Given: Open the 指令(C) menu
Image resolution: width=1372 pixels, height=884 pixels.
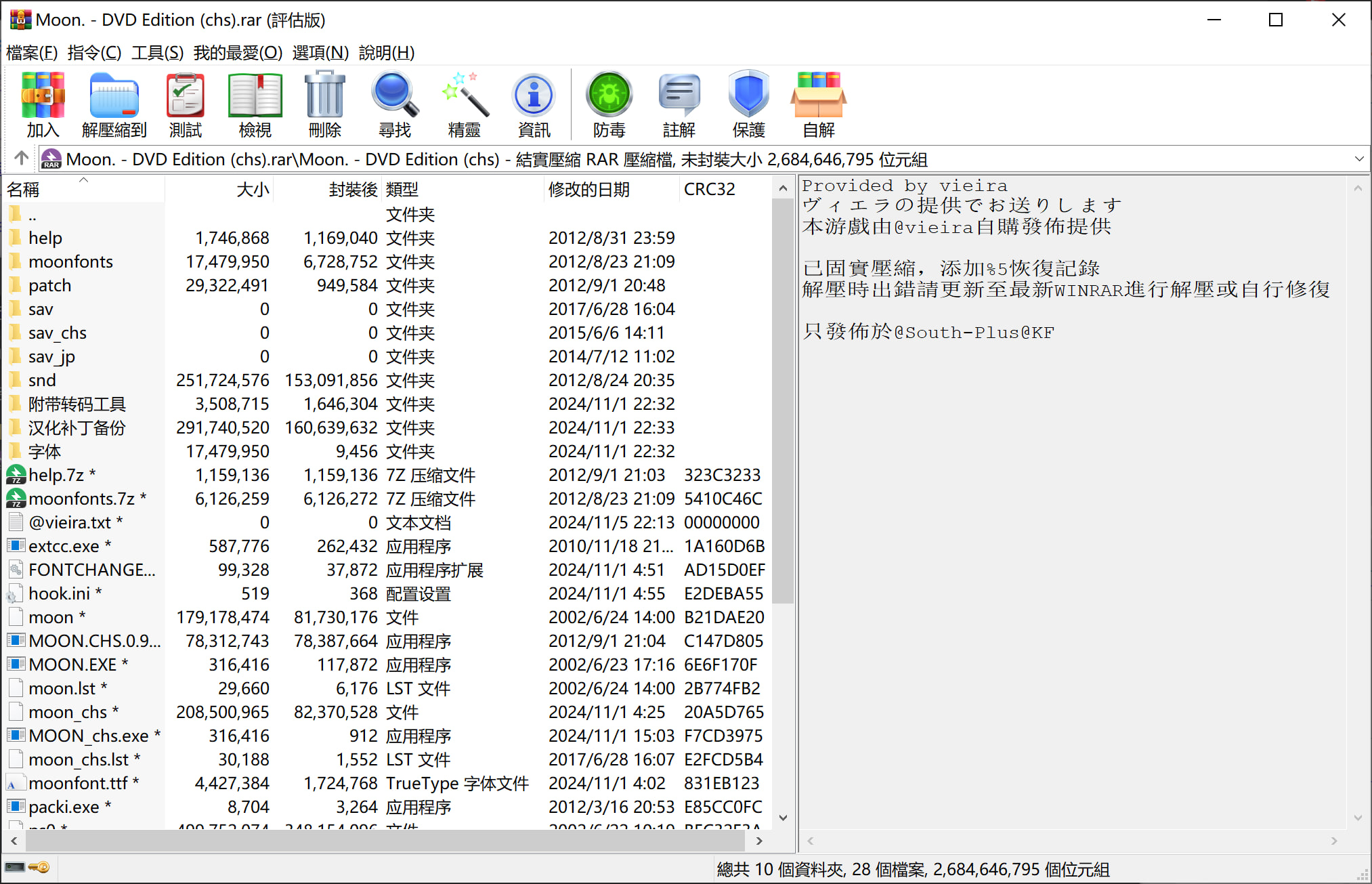Looking at the screenshot, I should [94, 52].
